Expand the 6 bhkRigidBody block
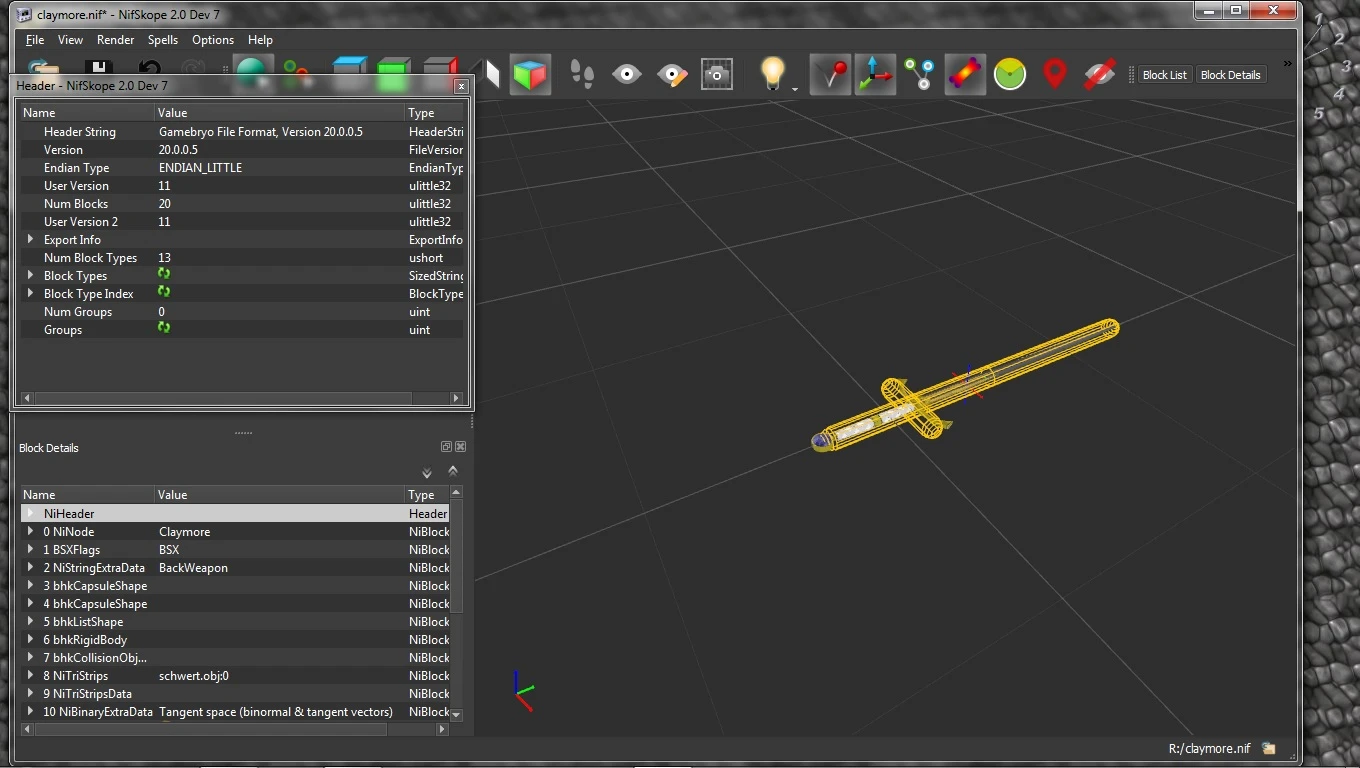1360x768 pixels. click(30, 639)
